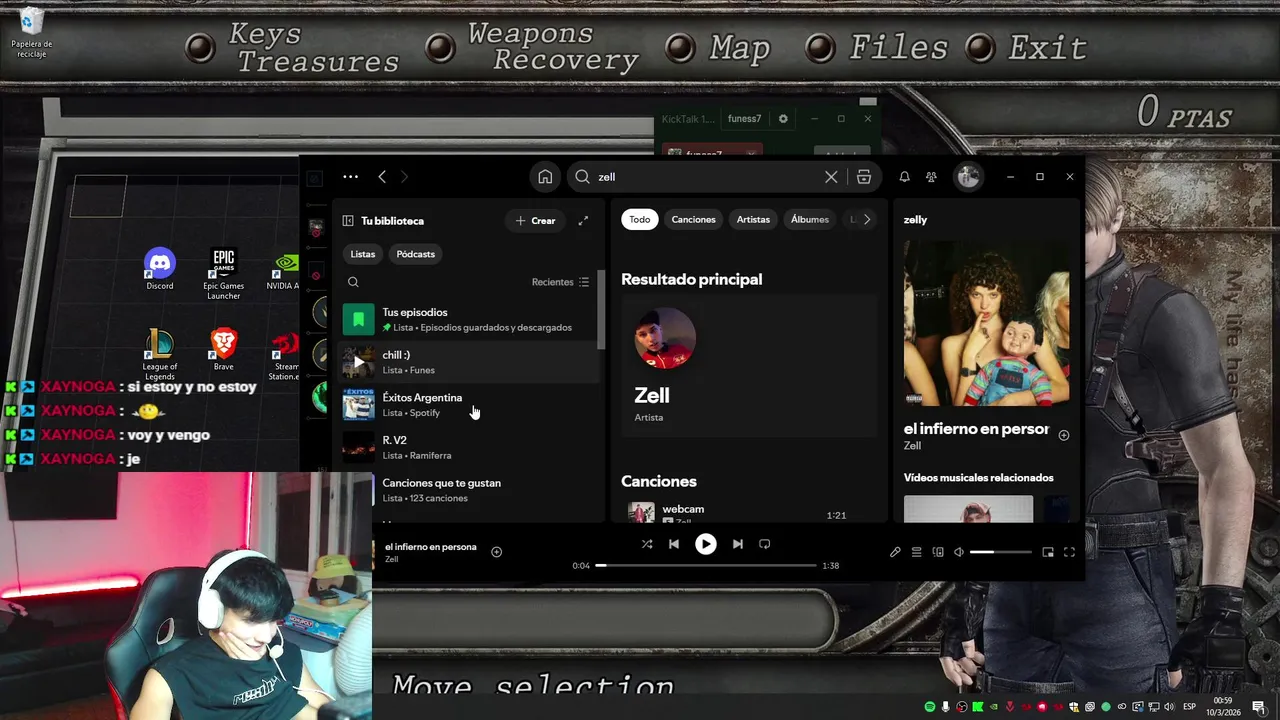Open album art in now-playing panel

(x=986, y=323)
